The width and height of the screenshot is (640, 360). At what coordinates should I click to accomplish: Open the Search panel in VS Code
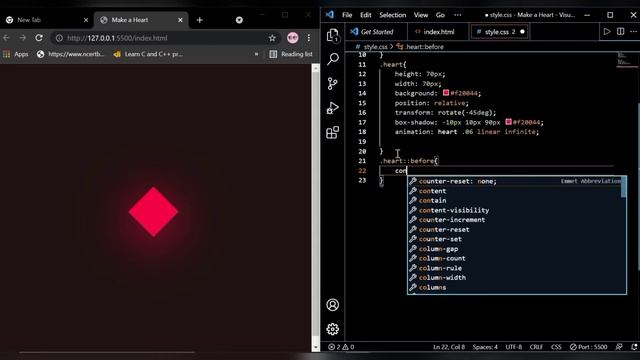pyautogui.click(x=333, y=59)
